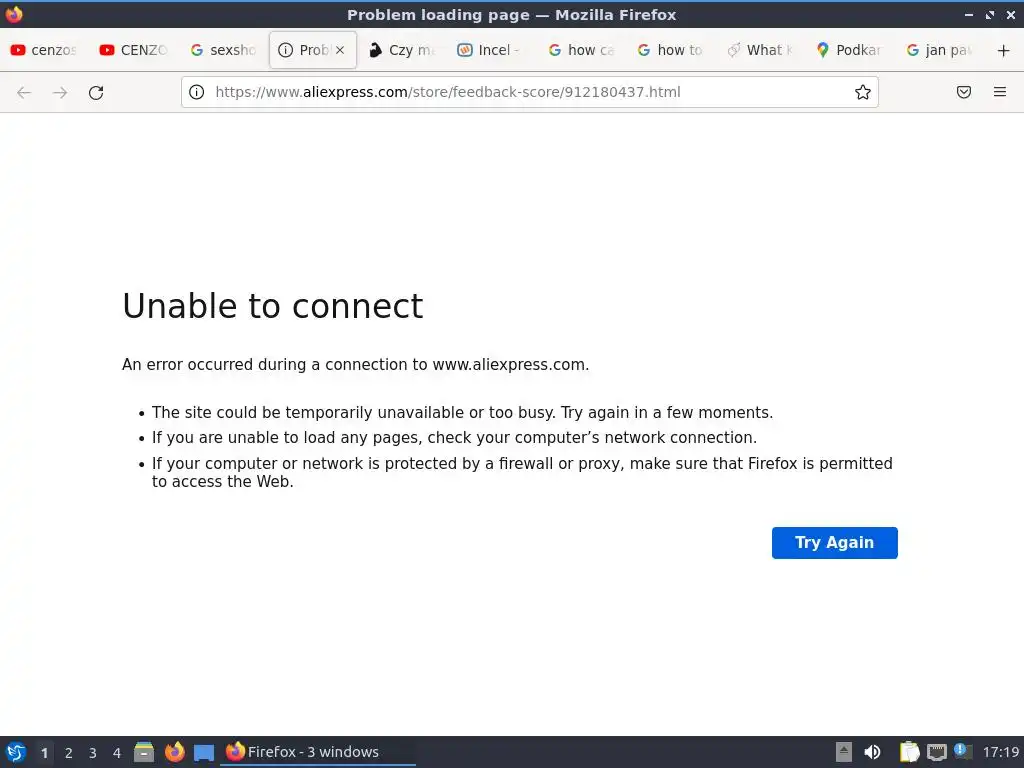Go forward using the forward arrow

click(60, 93)
